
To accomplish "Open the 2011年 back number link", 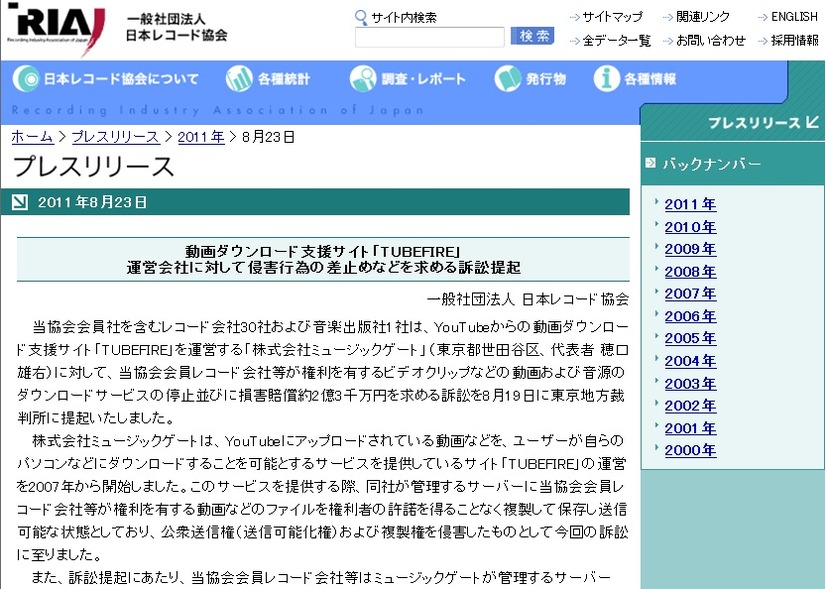I will click(690, 204).
